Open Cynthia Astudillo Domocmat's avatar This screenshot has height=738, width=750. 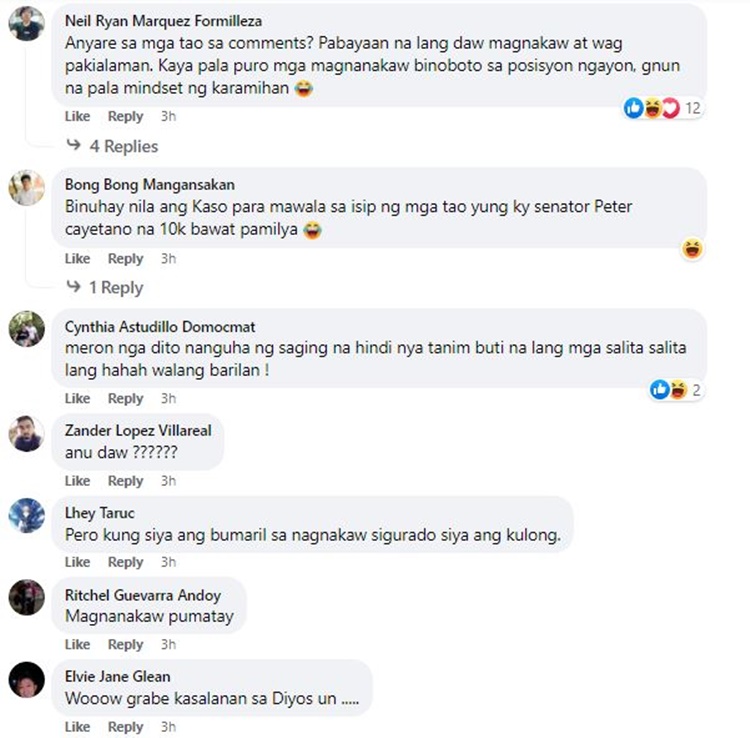pos(27,329)
